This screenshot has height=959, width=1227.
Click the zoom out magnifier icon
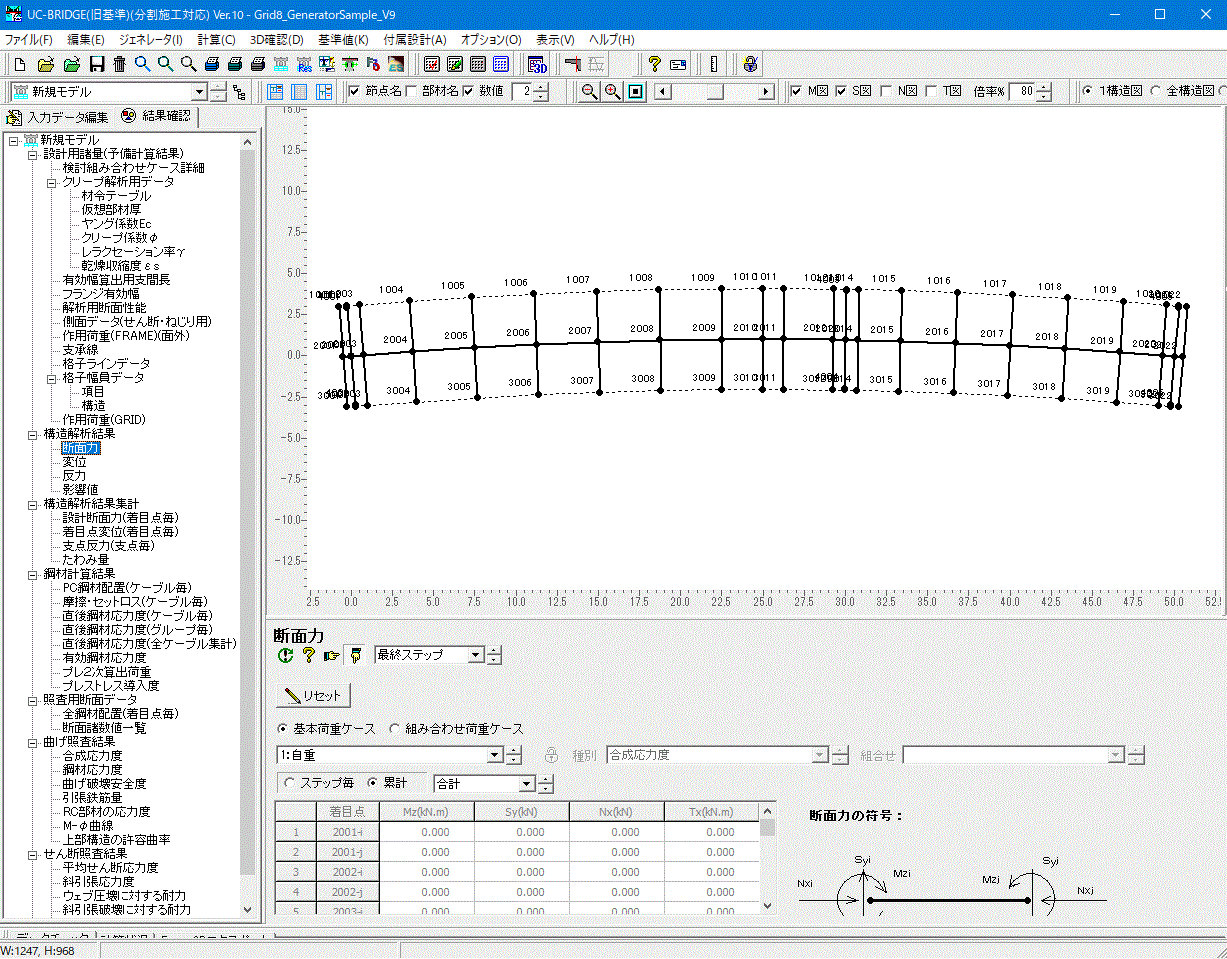pos(589,92)
